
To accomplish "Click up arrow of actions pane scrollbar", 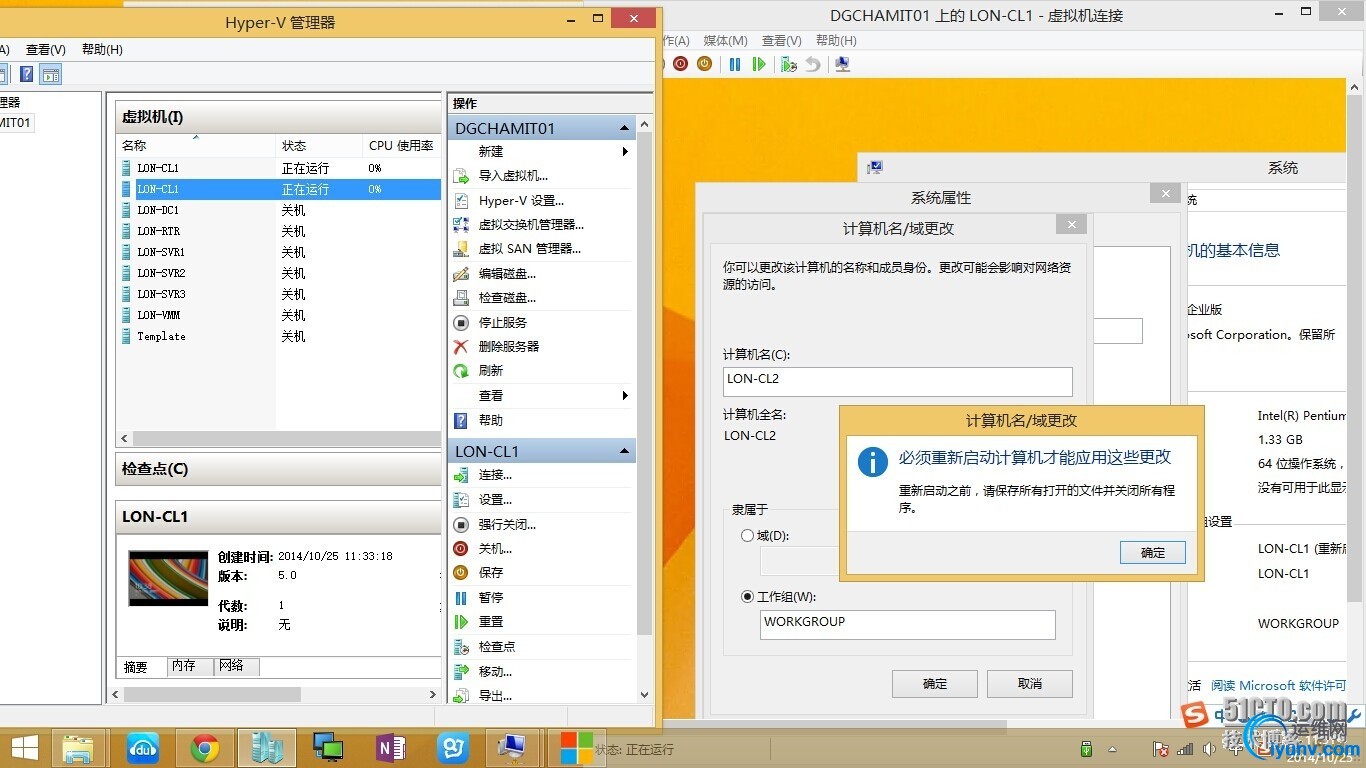I will click(x=644, y=125).
